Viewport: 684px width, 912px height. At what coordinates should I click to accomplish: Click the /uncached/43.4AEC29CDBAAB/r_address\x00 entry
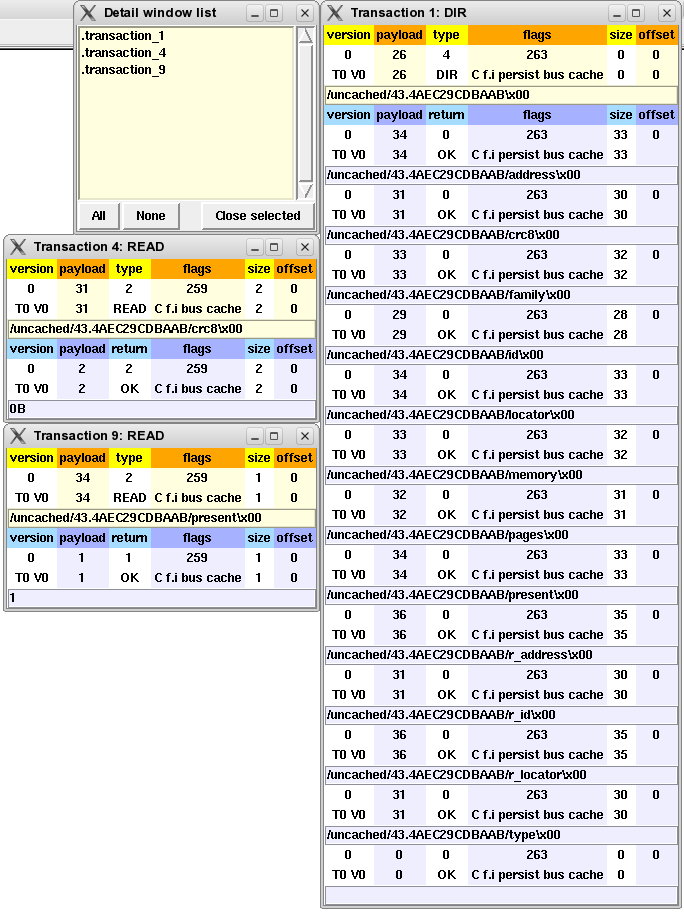coord(501,655)
